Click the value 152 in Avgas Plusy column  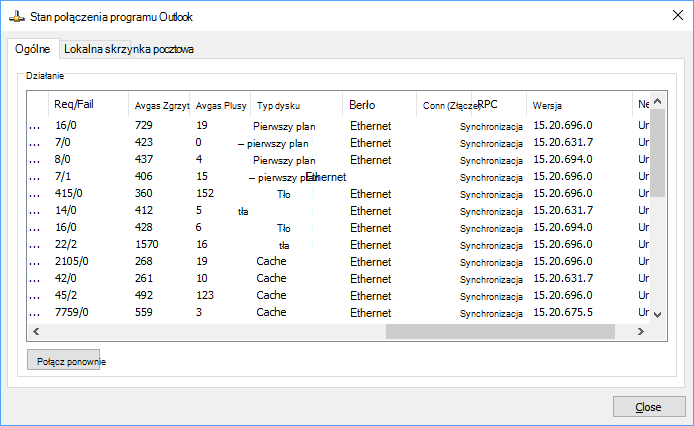tap(205, 194)
